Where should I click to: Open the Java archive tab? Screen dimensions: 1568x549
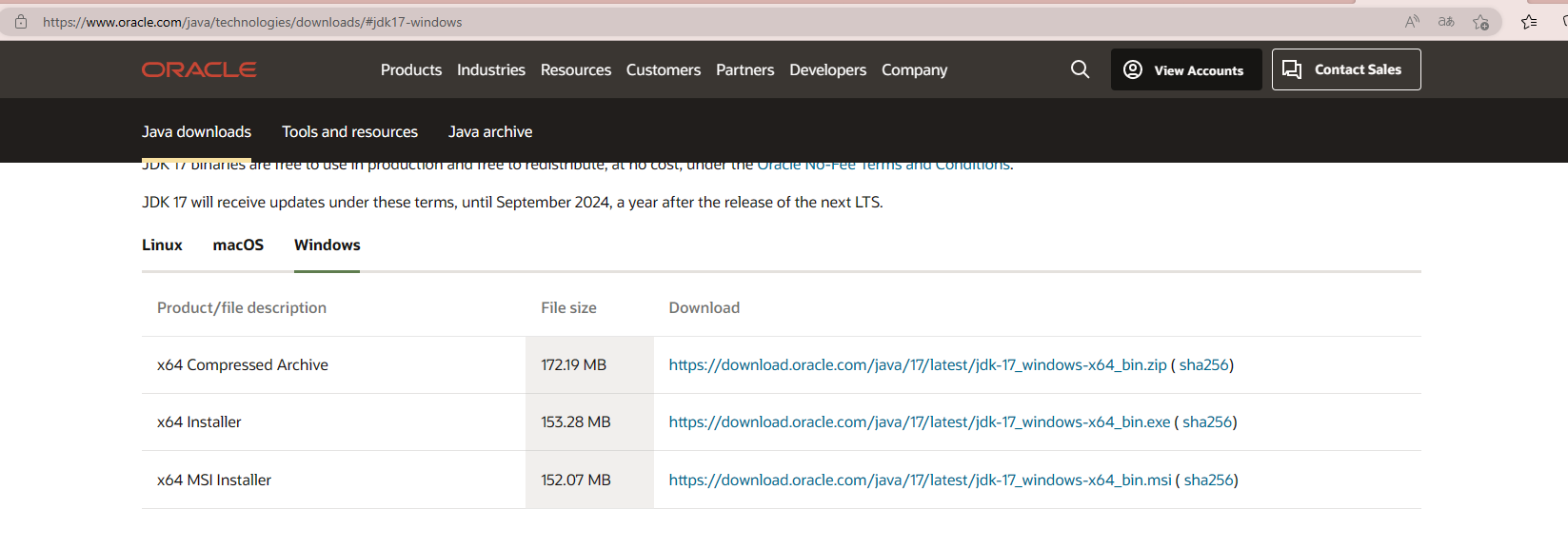pyautogui.click(x=490, y=131)
